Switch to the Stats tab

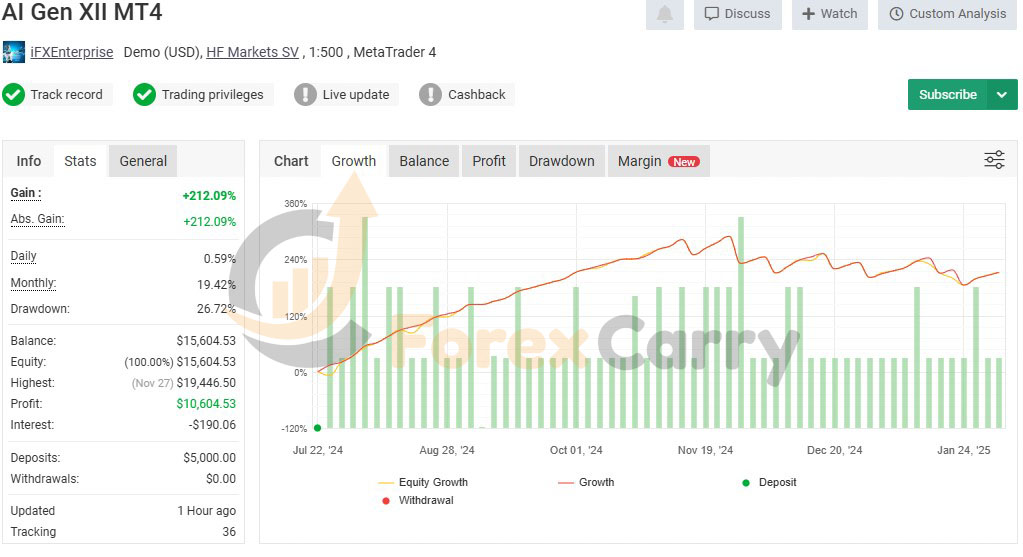pos(80,161)
